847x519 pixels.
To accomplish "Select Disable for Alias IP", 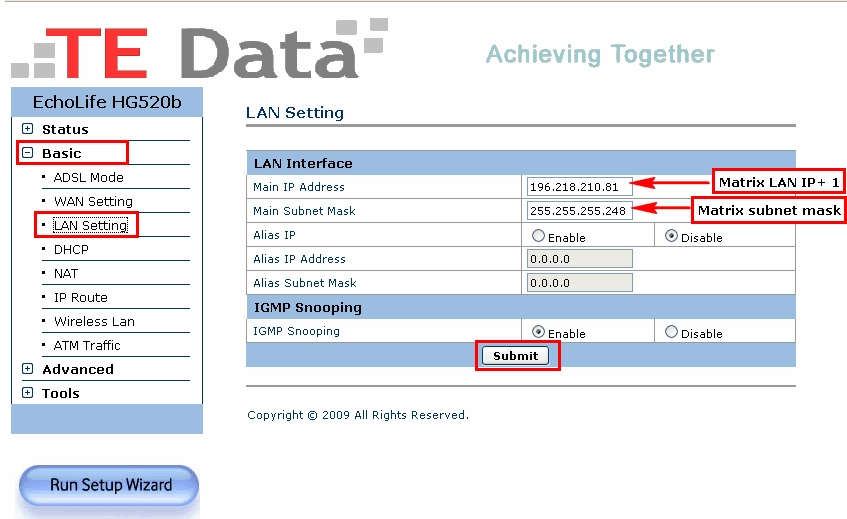I will 671,237.
